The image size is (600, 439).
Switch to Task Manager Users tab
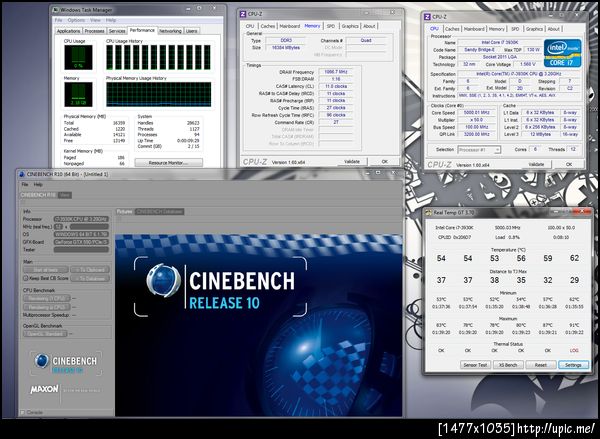(x=192, y=31)
